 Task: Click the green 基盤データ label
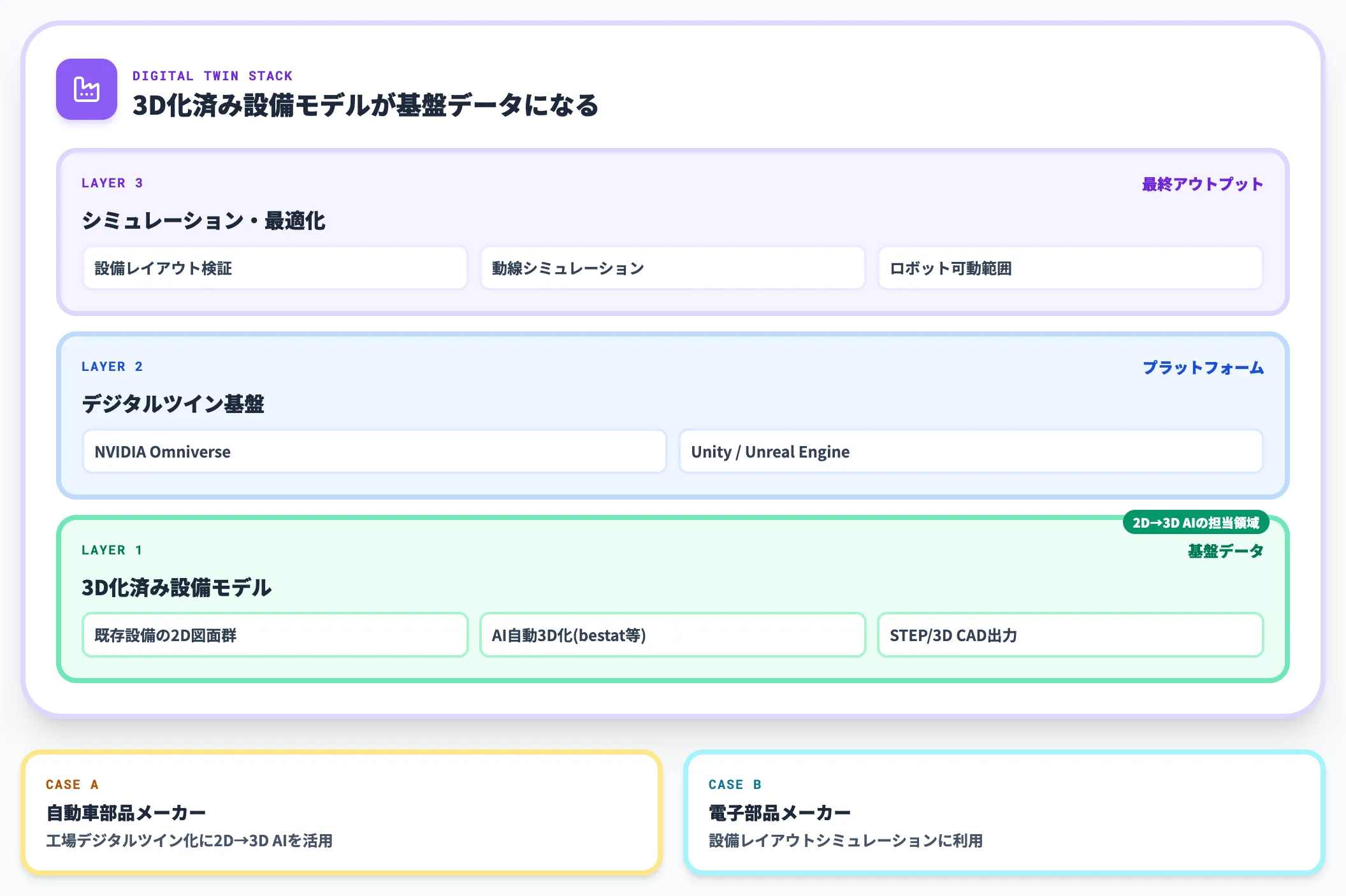[1226, 551]
